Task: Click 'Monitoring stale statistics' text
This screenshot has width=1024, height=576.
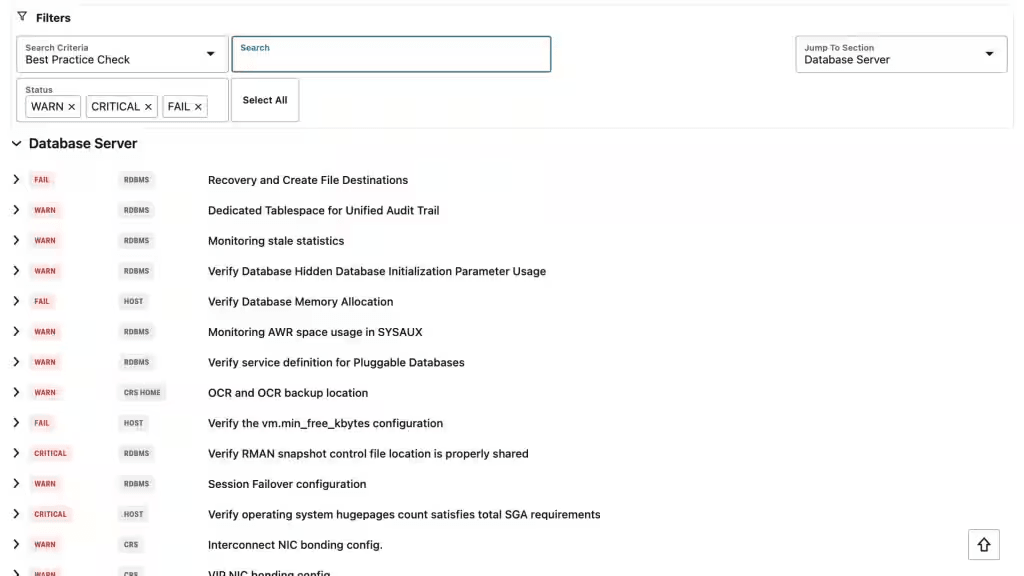Action: point(276,241)
